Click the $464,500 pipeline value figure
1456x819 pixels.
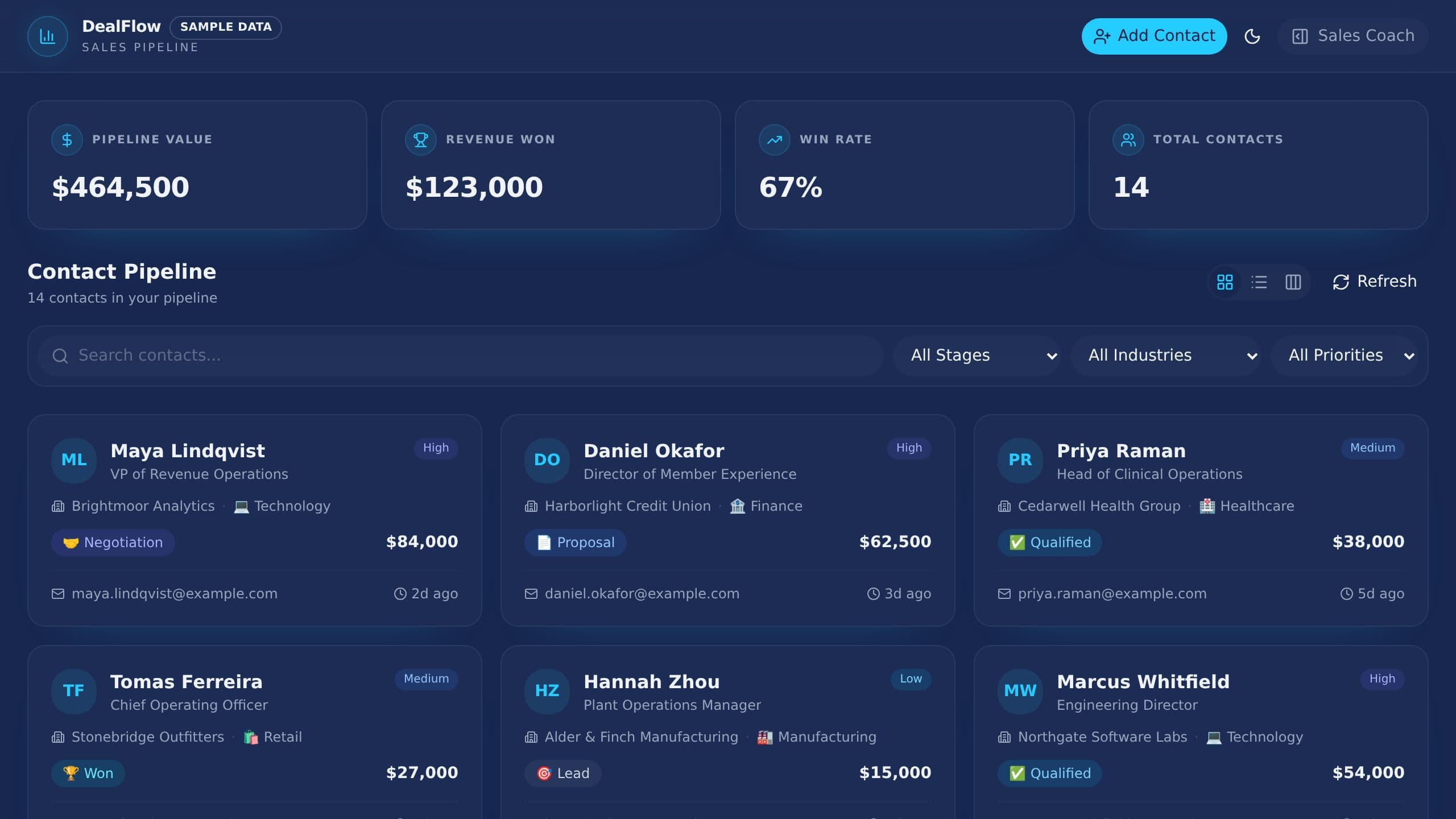coord(121,188)
